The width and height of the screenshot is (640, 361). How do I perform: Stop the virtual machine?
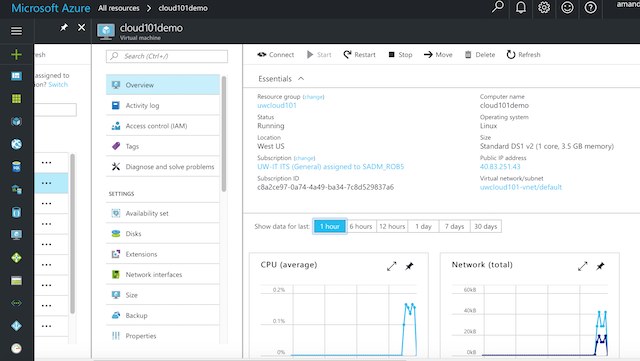tap(400, 55)
